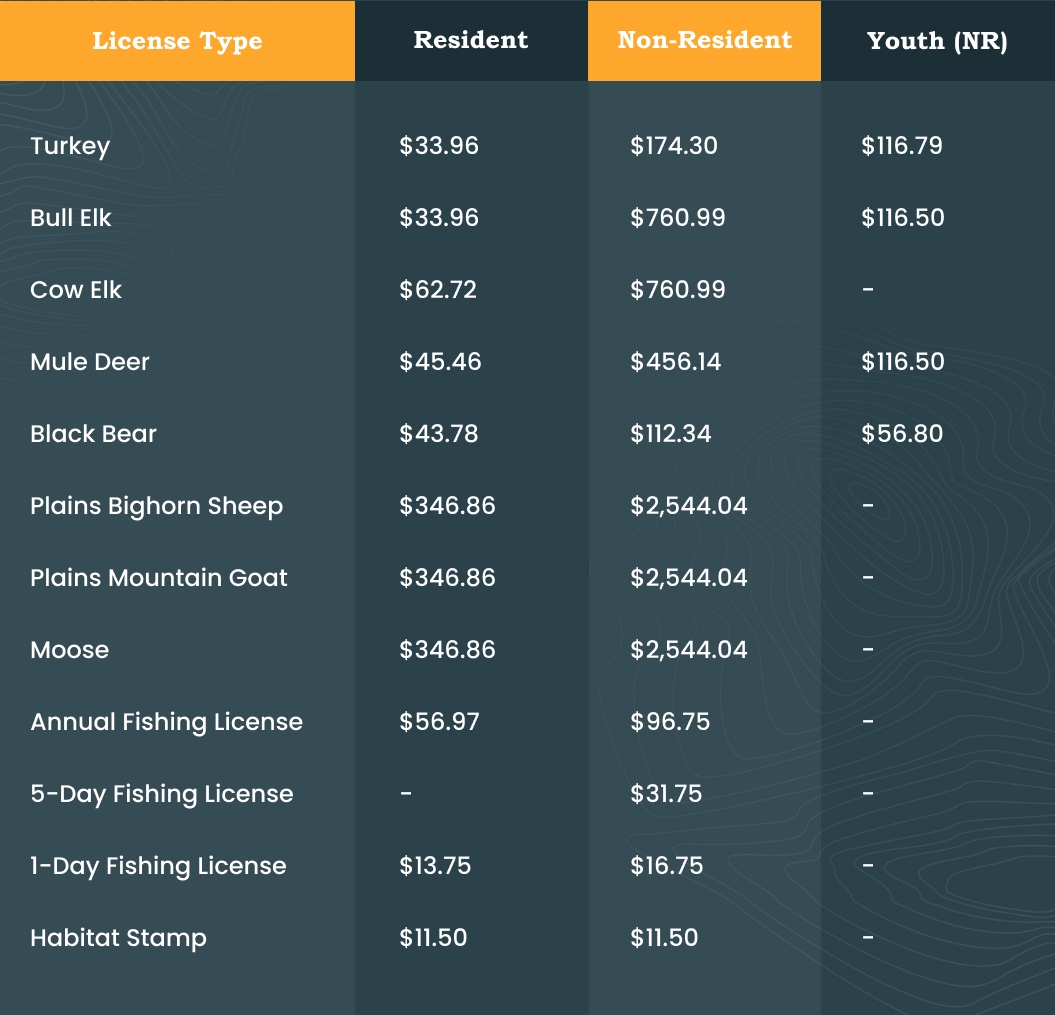The image size is (1055, 1015).
Task: Click the Turkey non-resident price $174.30
Action: tap(674, 146)
